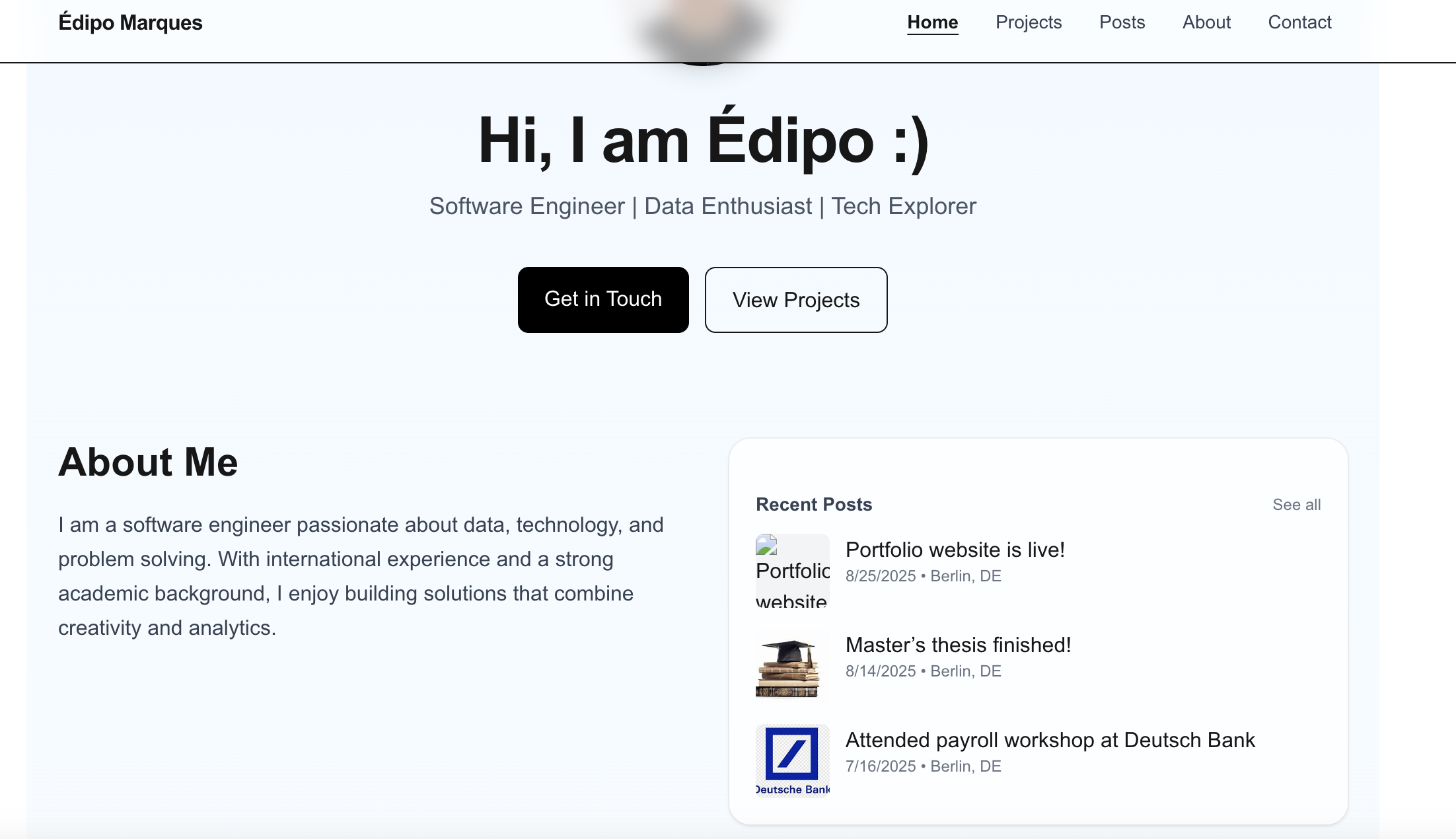Open the About page
This screenshot has height=839, width=1456.
[x=1206, y=22]
